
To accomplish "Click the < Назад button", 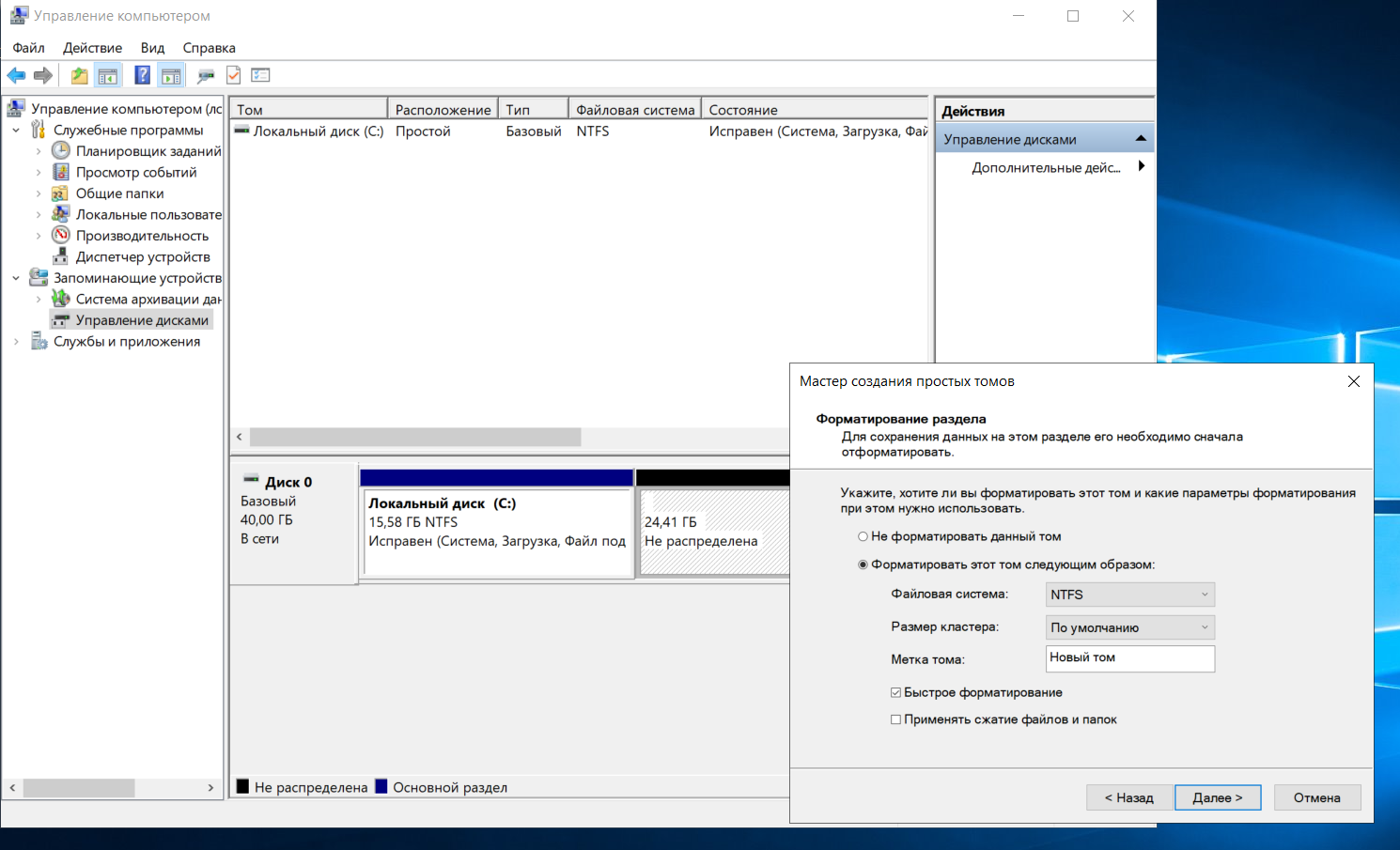I will [x=1129, y=797].
